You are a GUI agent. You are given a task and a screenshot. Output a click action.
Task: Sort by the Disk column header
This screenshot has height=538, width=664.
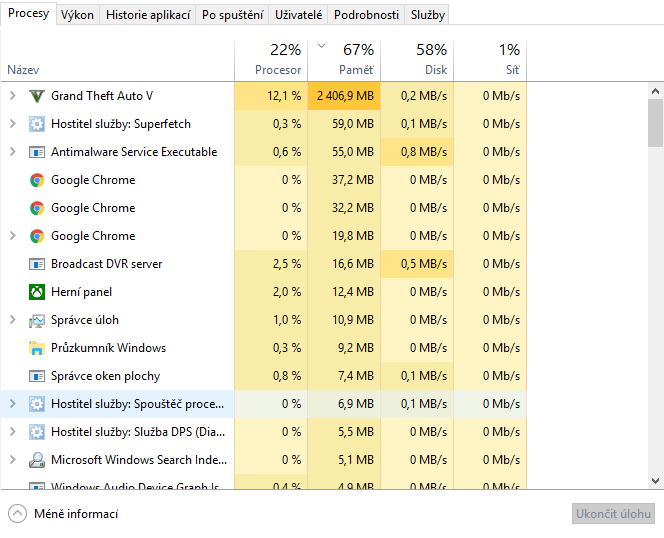417,60
